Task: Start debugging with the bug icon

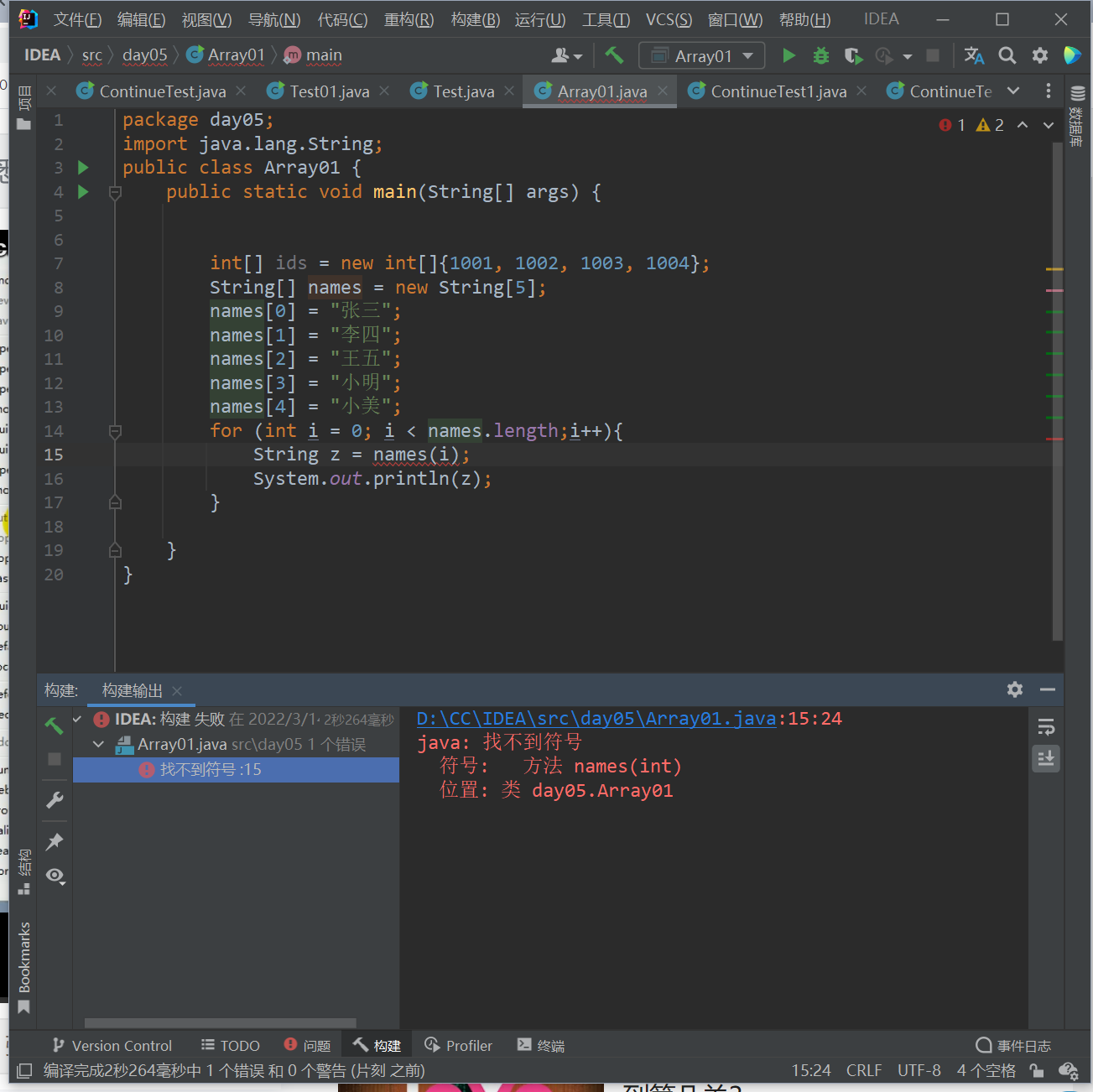Action: coord(820,55)
